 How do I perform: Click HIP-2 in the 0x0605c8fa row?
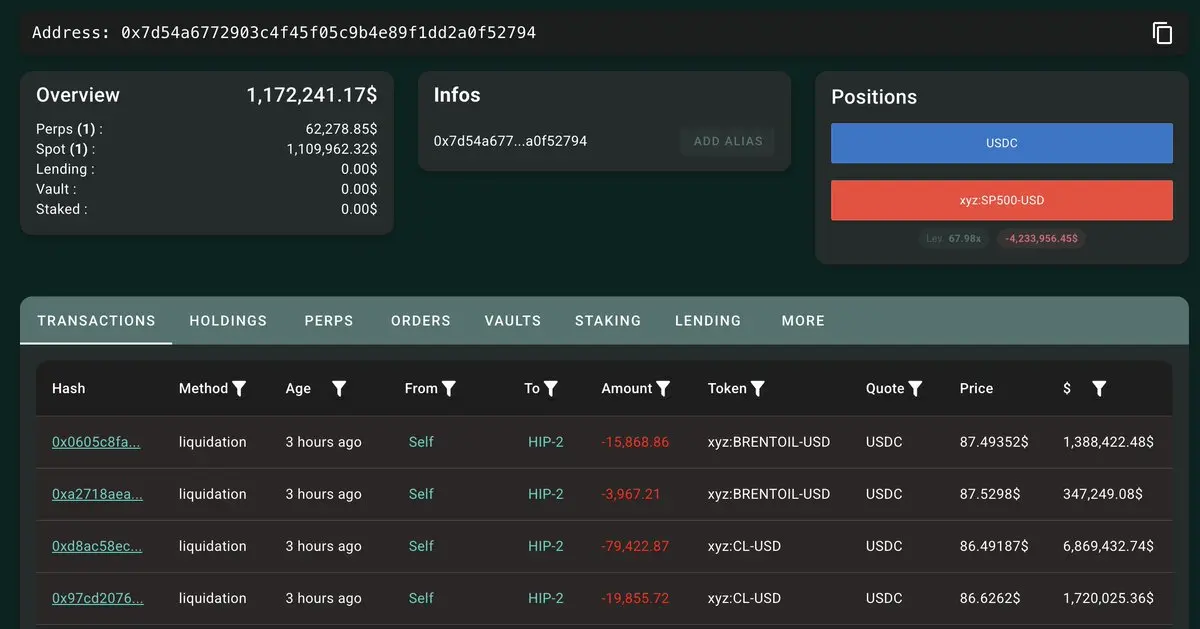[546, 442]
